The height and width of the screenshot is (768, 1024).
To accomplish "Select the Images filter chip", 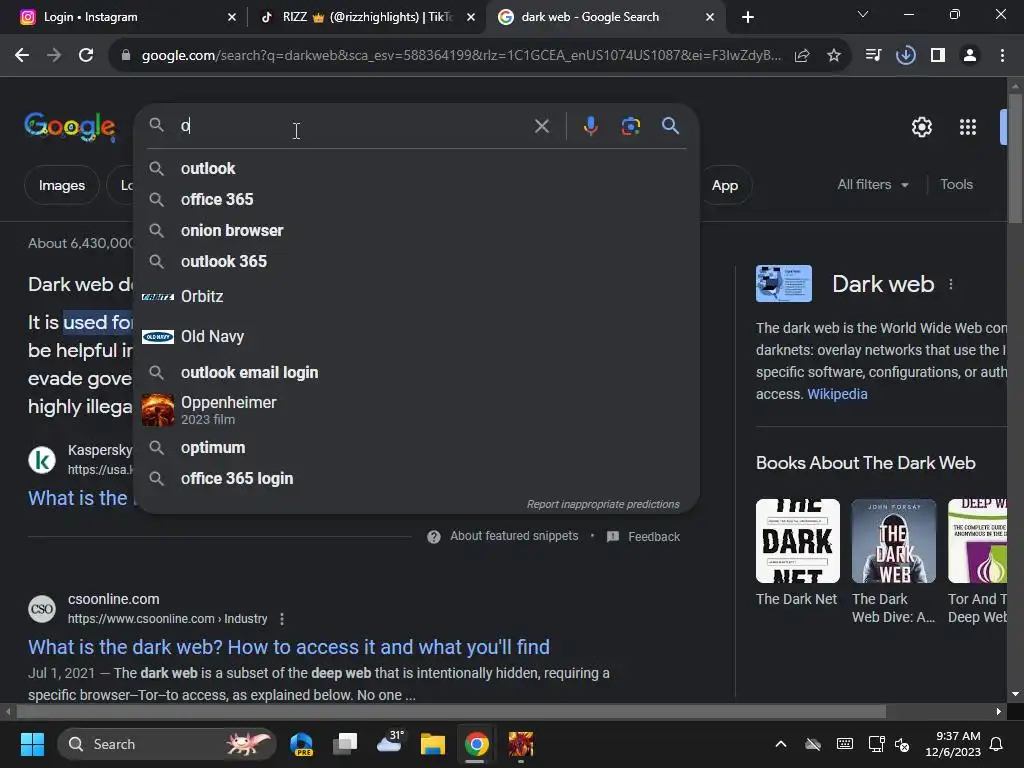I will (61, 185).
